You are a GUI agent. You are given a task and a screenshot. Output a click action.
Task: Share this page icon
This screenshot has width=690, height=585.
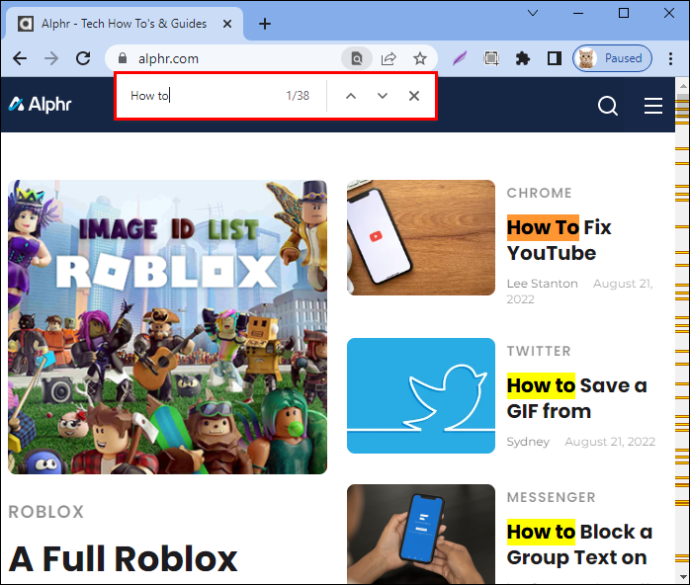389,58
